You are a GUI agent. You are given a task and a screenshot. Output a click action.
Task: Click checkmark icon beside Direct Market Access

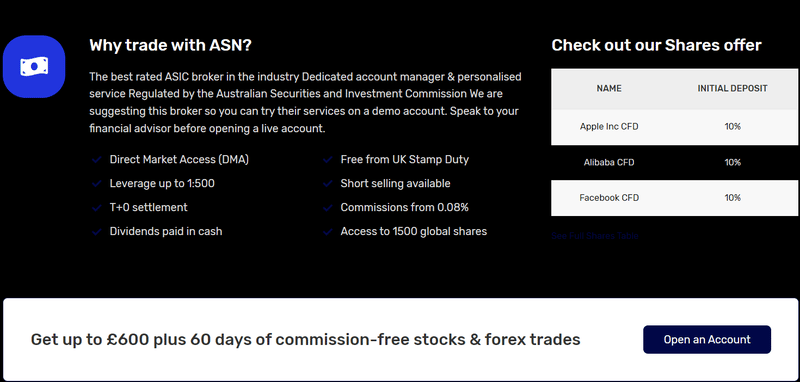[96, 160]
